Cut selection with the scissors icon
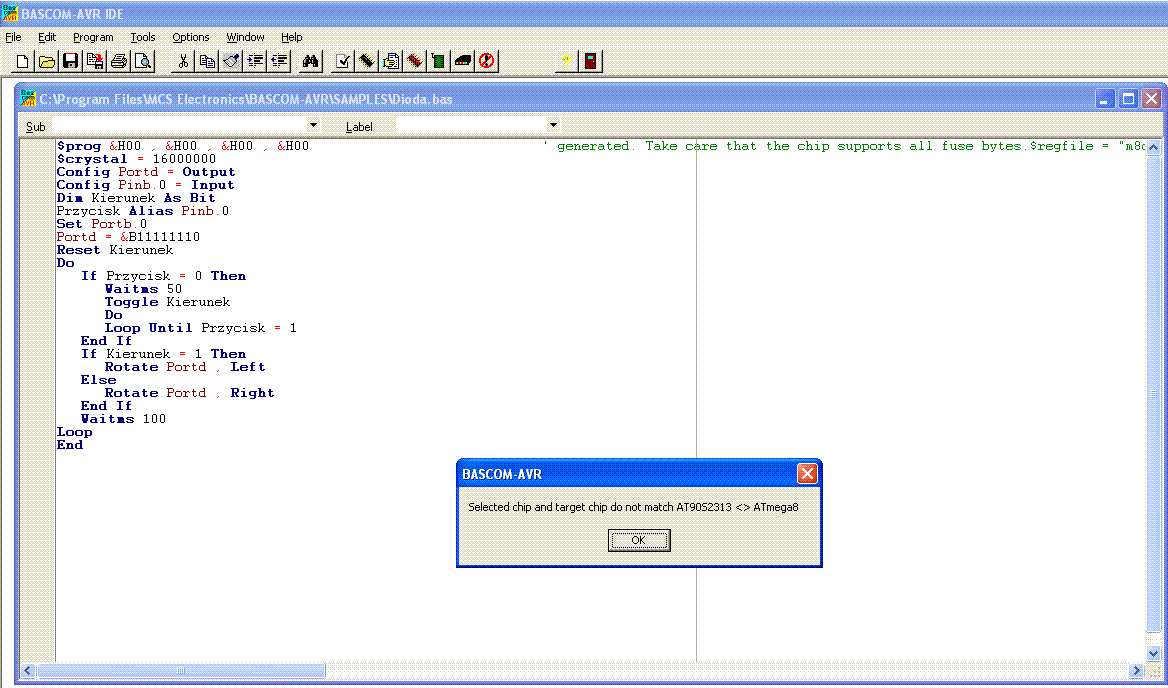1168x688 pixels. 183,61
